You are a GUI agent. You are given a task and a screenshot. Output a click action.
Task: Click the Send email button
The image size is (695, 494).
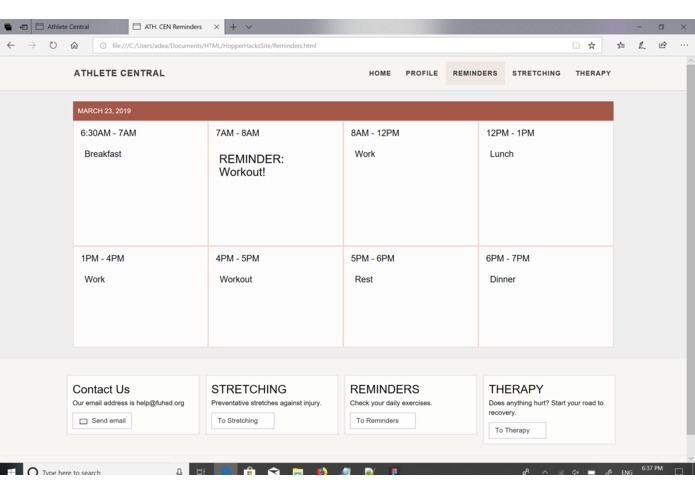point(102,420)
